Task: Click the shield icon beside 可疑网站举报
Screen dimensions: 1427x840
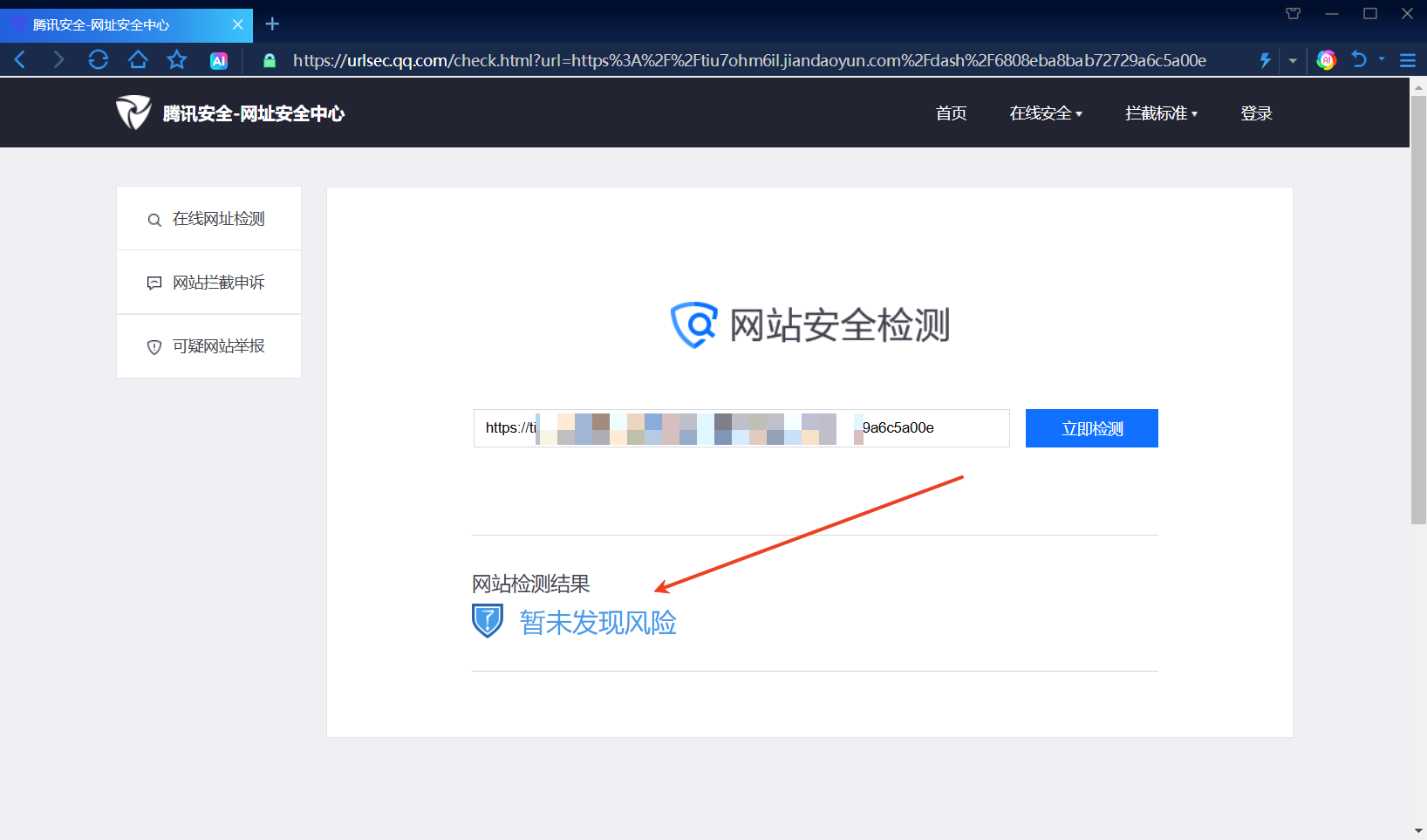Action: (x=154, y=347)
